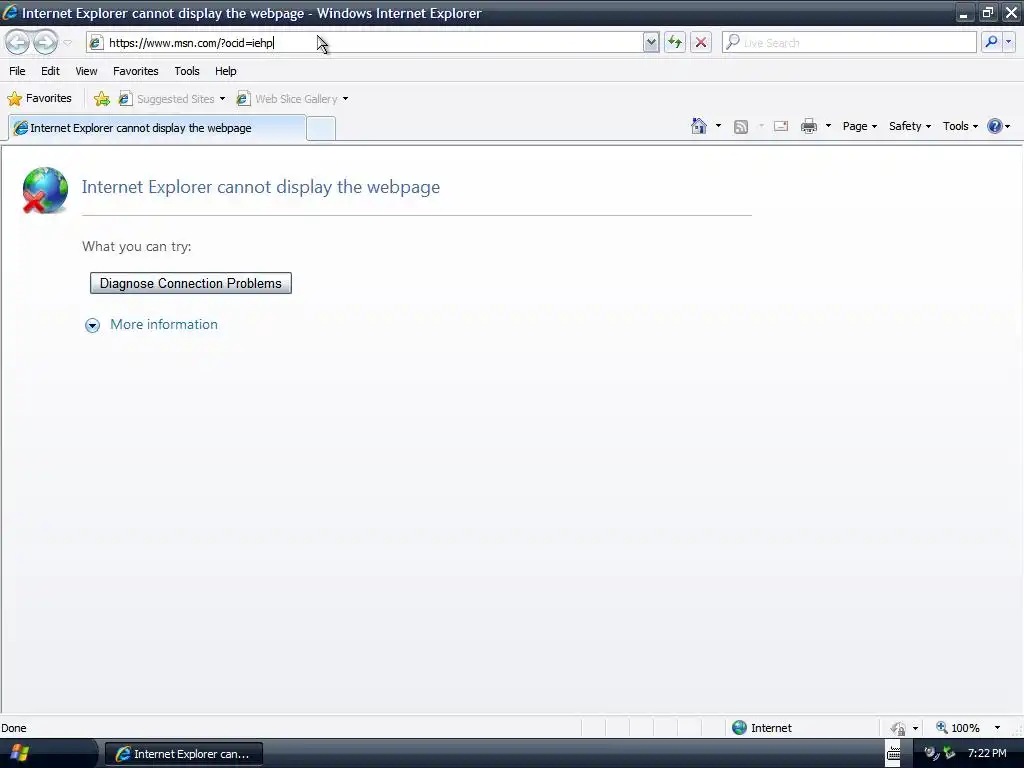Click the 100% zoom level button
1024x768 pixels.
click(959, 728)
